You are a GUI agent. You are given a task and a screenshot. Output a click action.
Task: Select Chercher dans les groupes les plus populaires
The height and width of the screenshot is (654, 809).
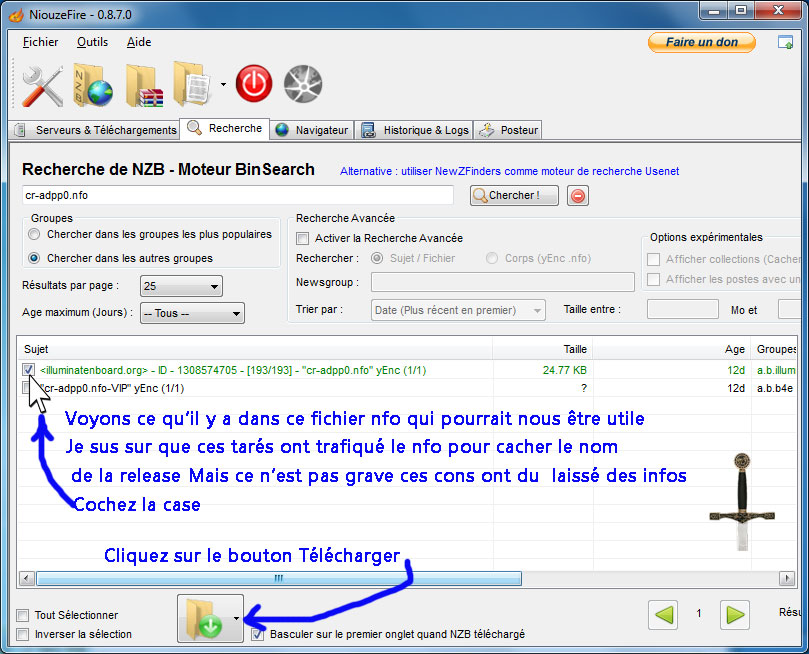[x=34, y=235]
